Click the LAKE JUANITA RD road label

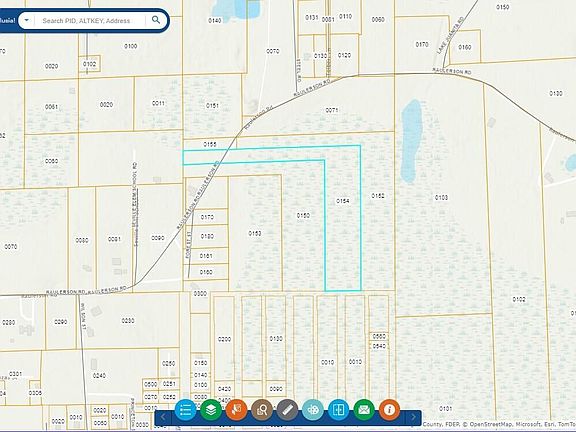[x=449, y=35]
